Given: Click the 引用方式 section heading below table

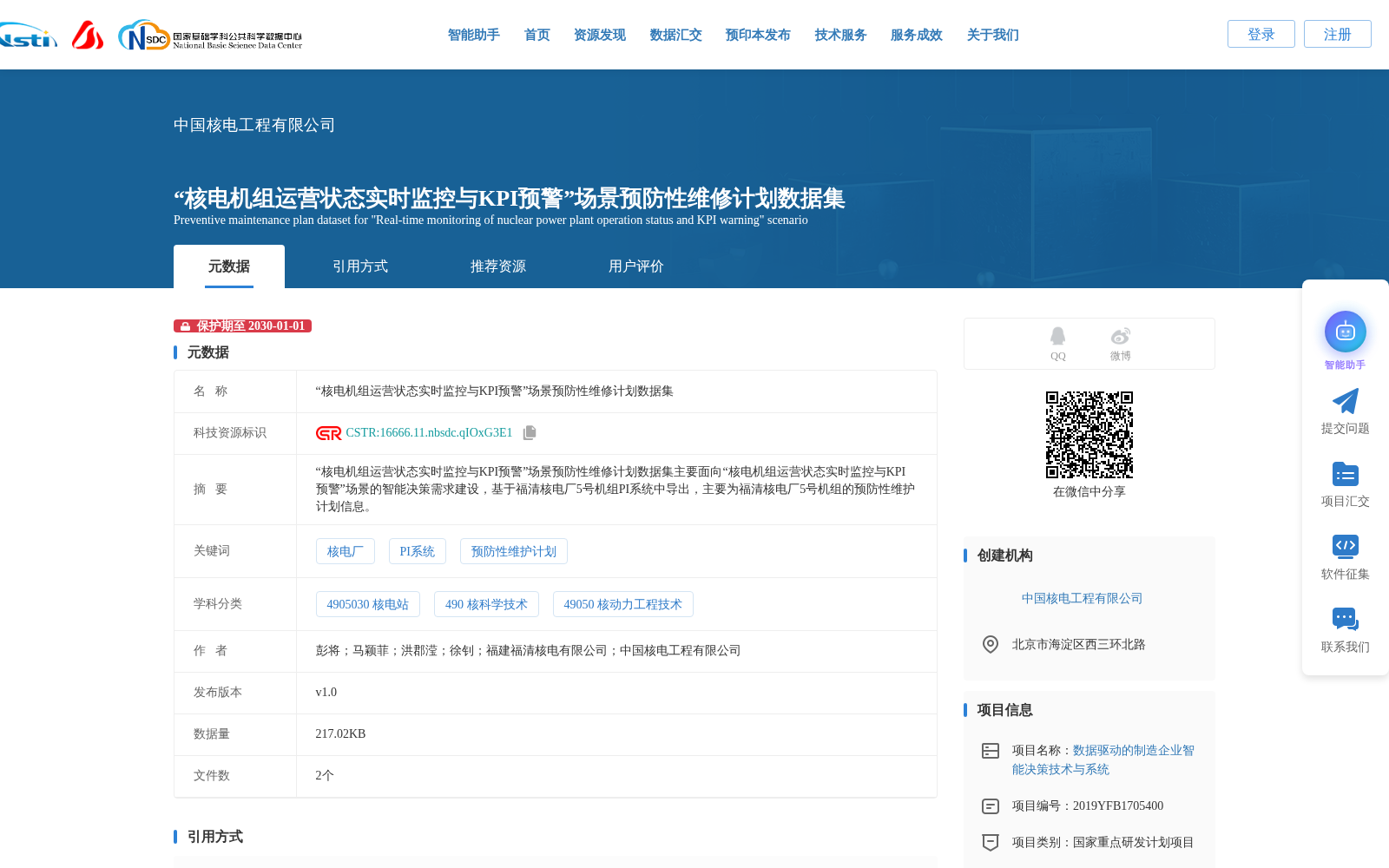Looking at the screenshot, I should point(215,837).
